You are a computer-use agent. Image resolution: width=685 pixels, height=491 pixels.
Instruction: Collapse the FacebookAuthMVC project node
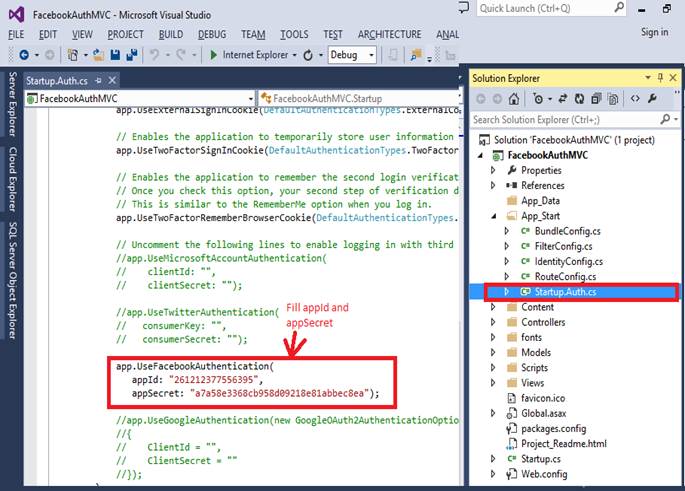pos(481,156)
